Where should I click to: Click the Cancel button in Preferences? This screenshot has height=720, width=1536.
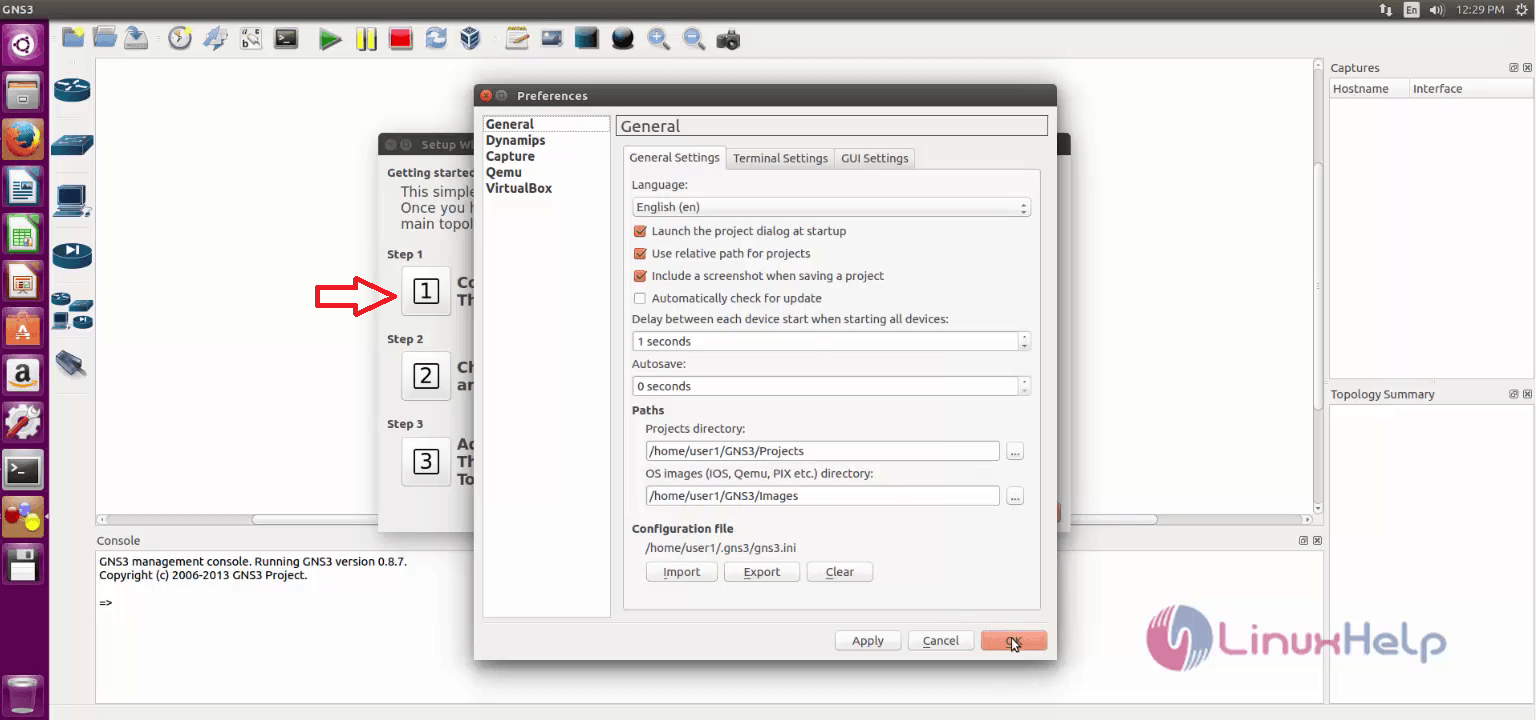(x=940, y=641)
